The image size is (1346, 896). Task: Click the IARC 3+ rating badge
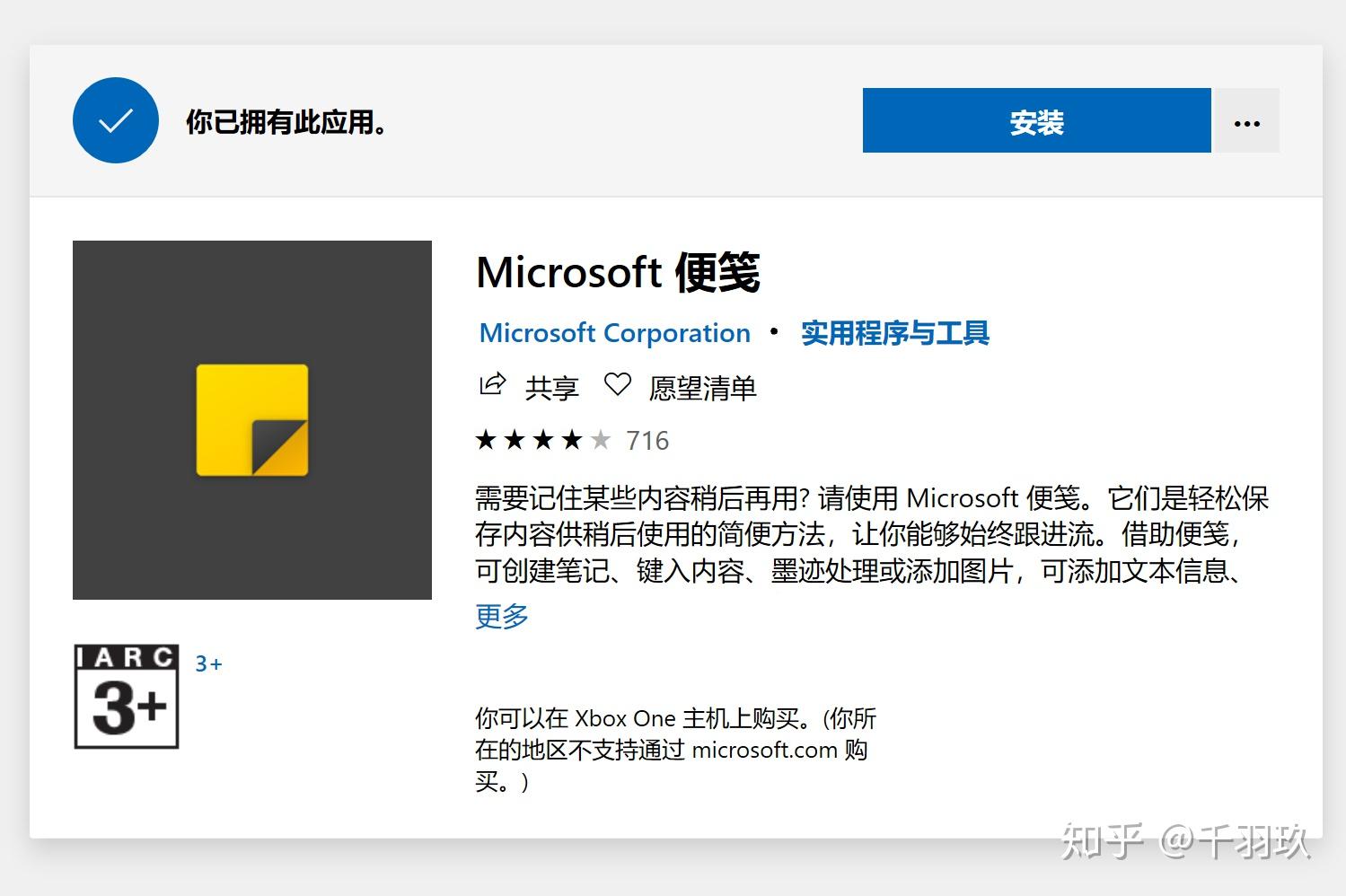[127, 697]
